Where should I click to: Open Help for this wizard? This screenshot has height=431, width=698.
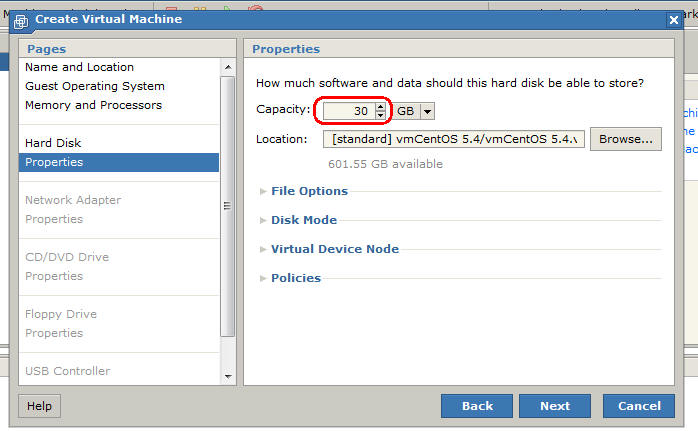pos(40,406)
